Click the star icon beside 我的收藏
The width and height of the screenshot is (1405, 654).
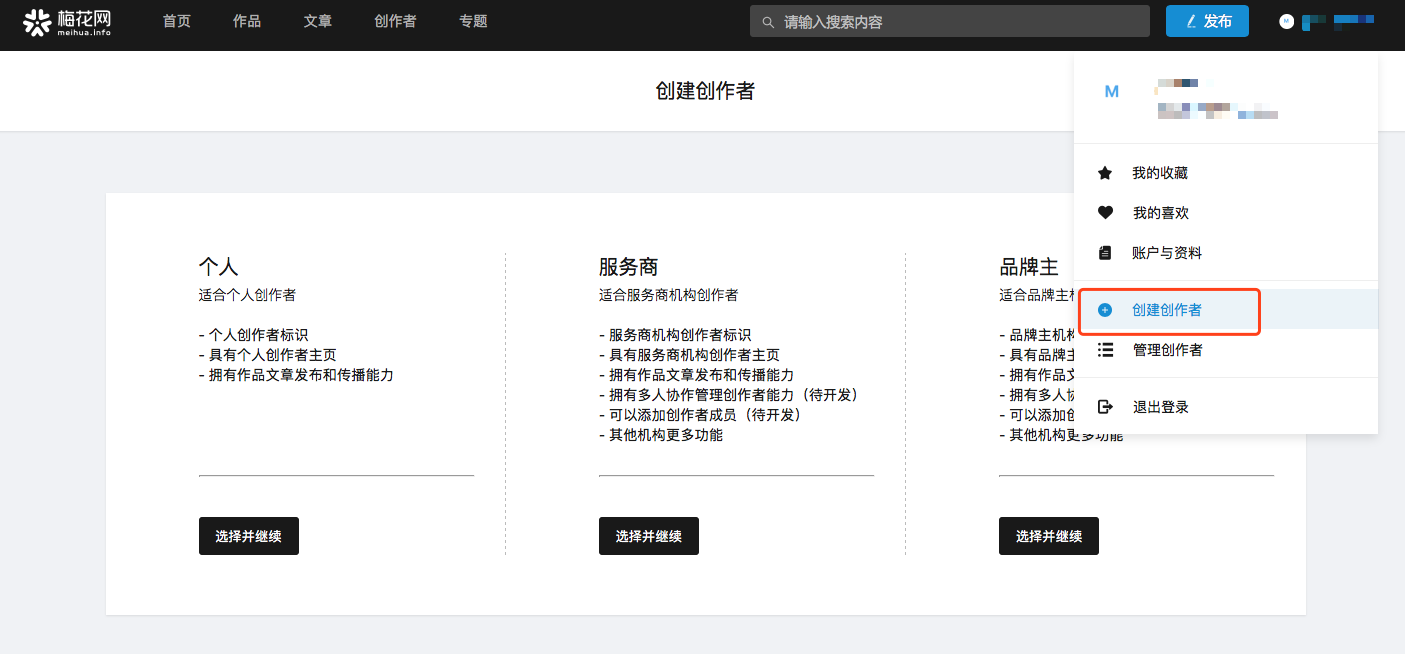1105,173
